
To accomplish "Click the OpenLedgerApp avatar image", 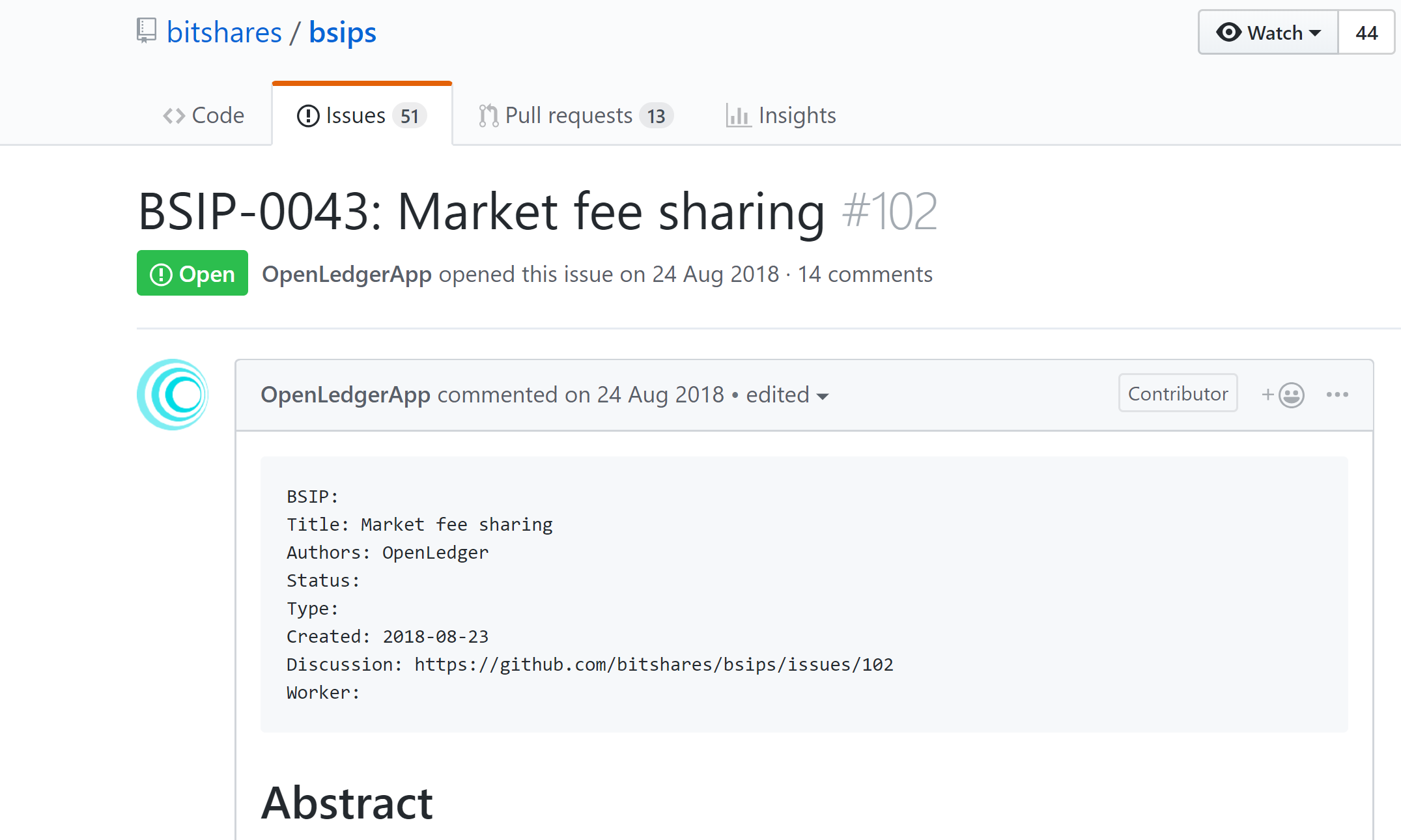I will tap(173, 395).
